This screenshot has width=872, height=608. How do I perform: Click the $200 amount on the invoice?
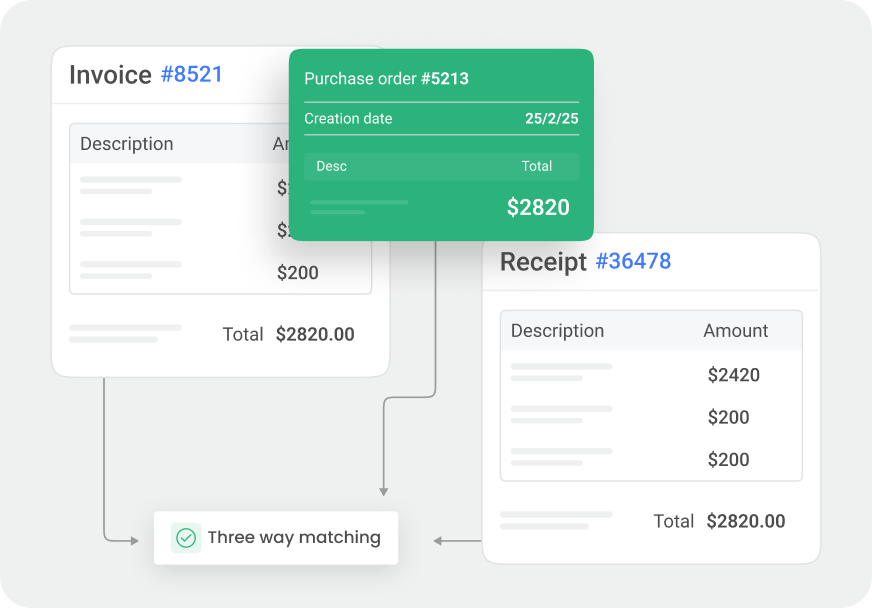click(x=297, y=272)
